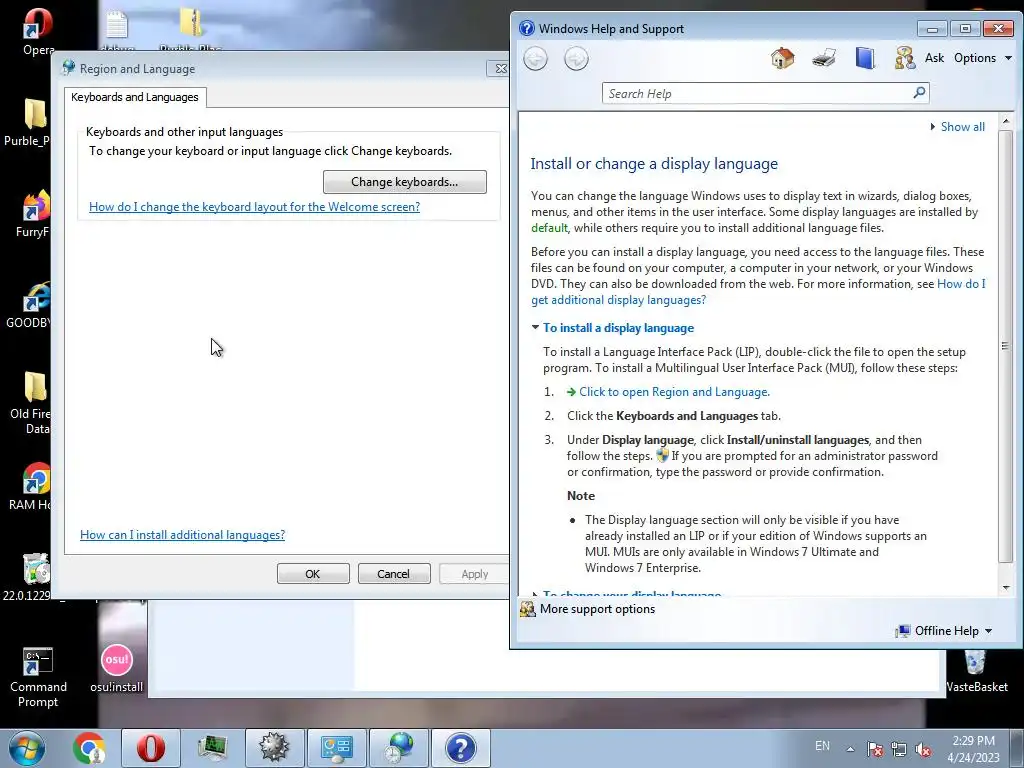Viewport: 1024px width, 768px height.
Task: Click More support options
Action: coord(597,609)
